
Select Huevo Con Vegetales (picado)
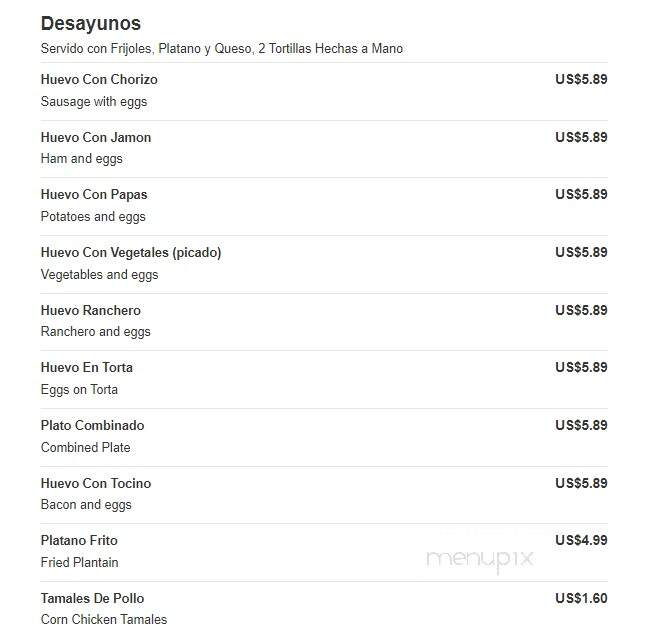(x=131, y=253)
